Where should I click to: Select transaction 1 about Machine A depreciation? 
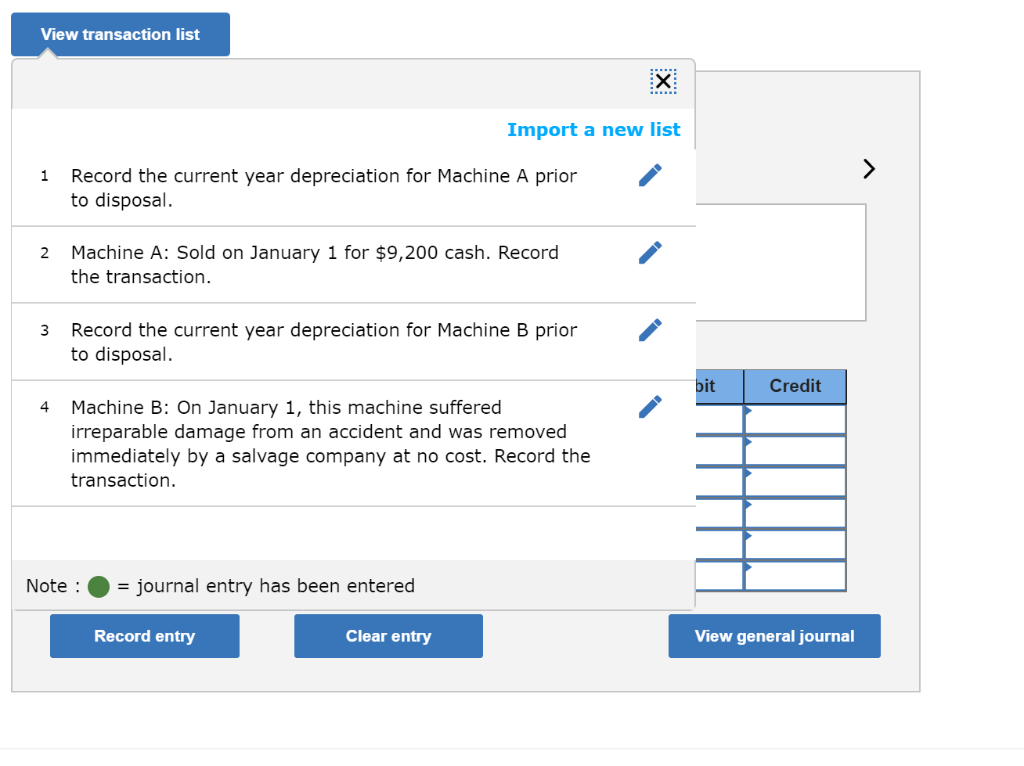click(323, 187)
